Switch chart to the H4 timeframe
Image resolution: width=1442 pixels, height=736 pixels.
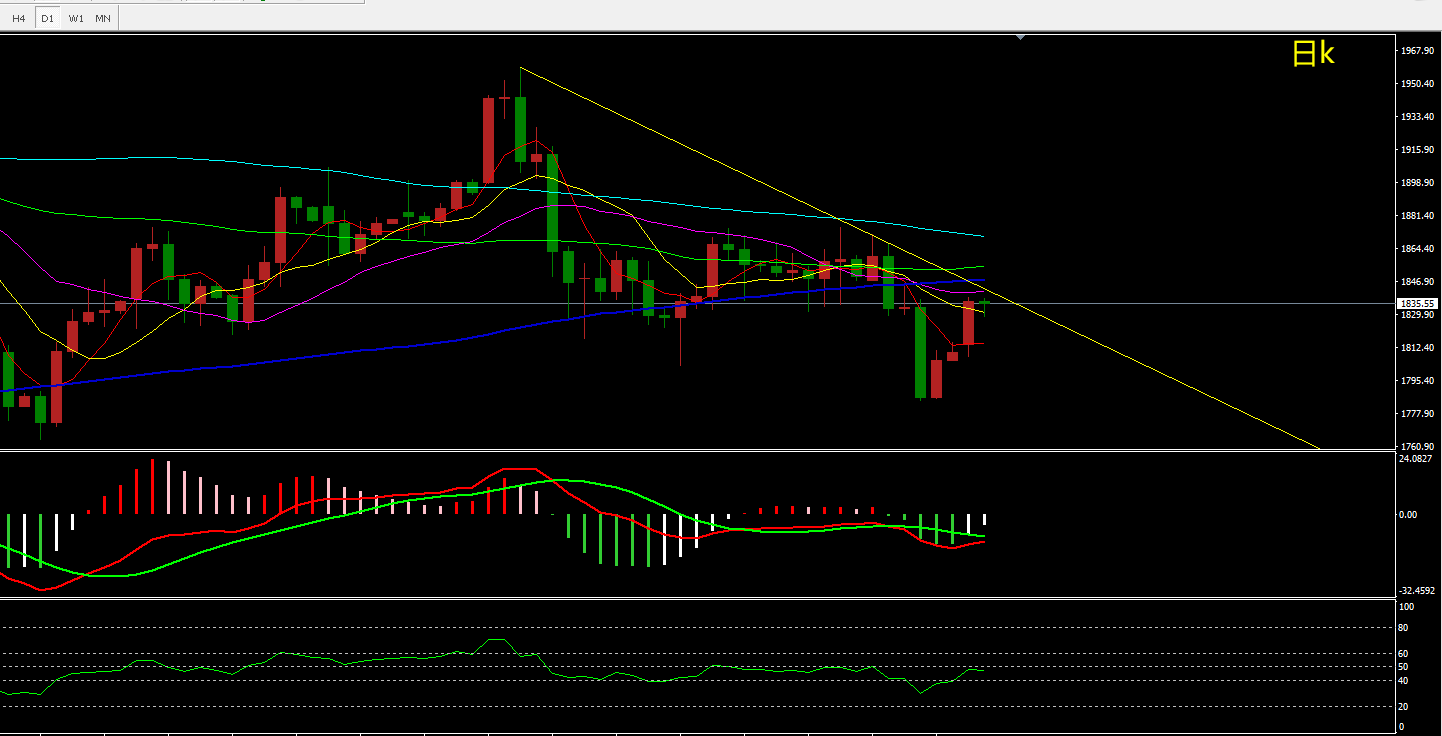(18, 18)
